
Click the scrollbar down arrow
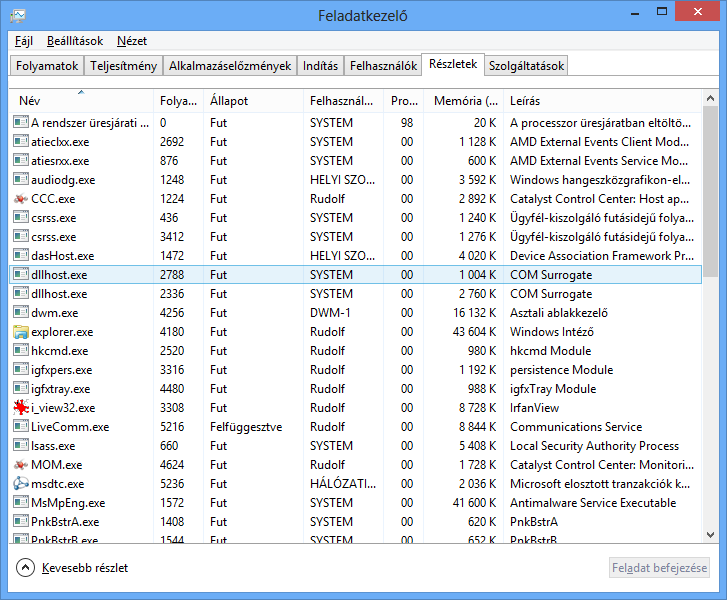point(710,535)
